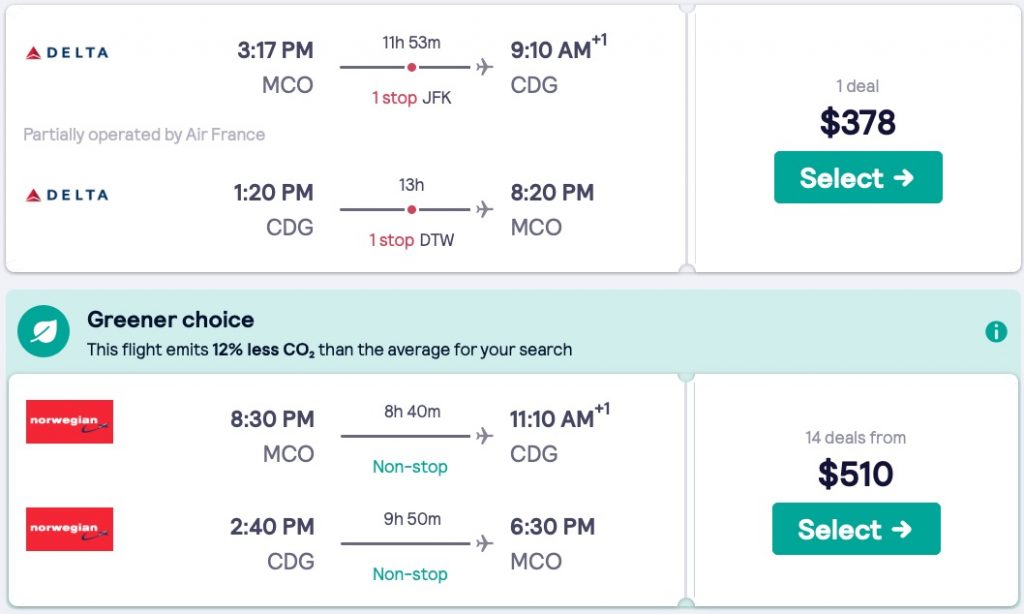Click the Norwegian logo on the outbound flight
1024x614 pixels.
click(x=70, y=421)
